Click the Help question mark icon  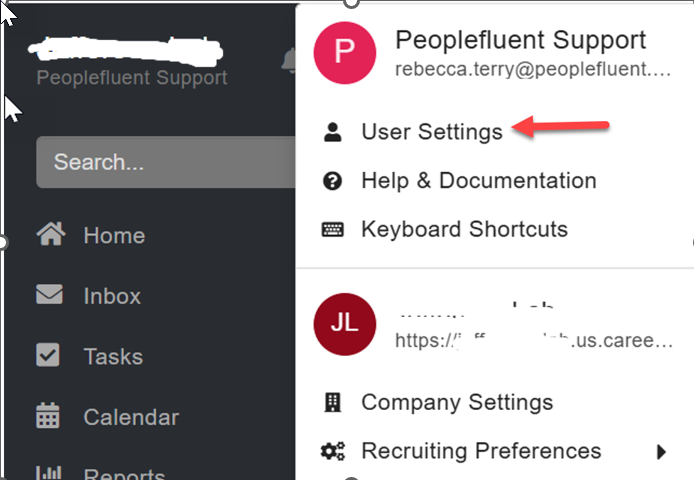coord(332,181)
